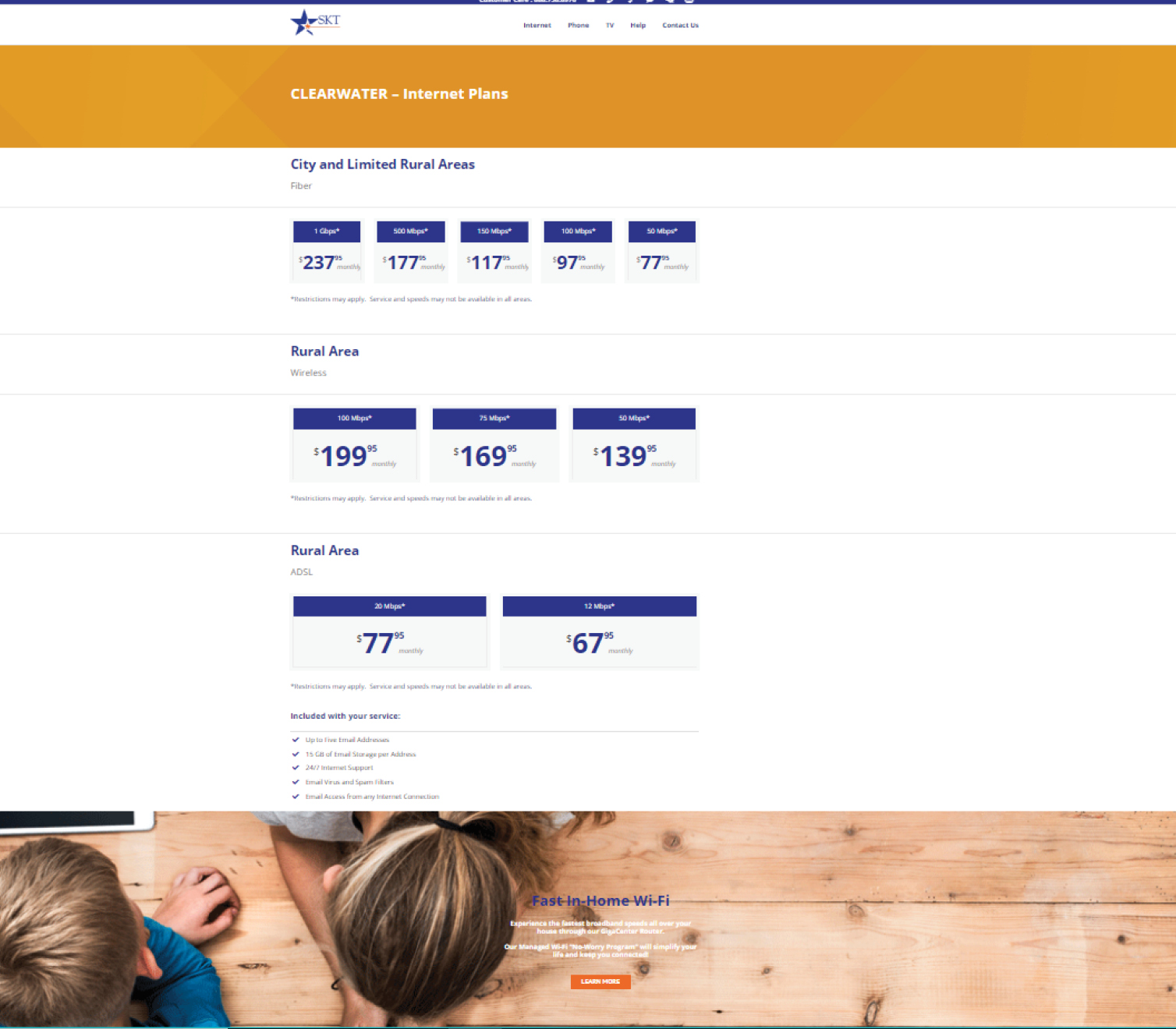1176x1029 pixels.
Task: Click the checkmark beside Up to Five Email Addresses
Action: coord(296,740)
